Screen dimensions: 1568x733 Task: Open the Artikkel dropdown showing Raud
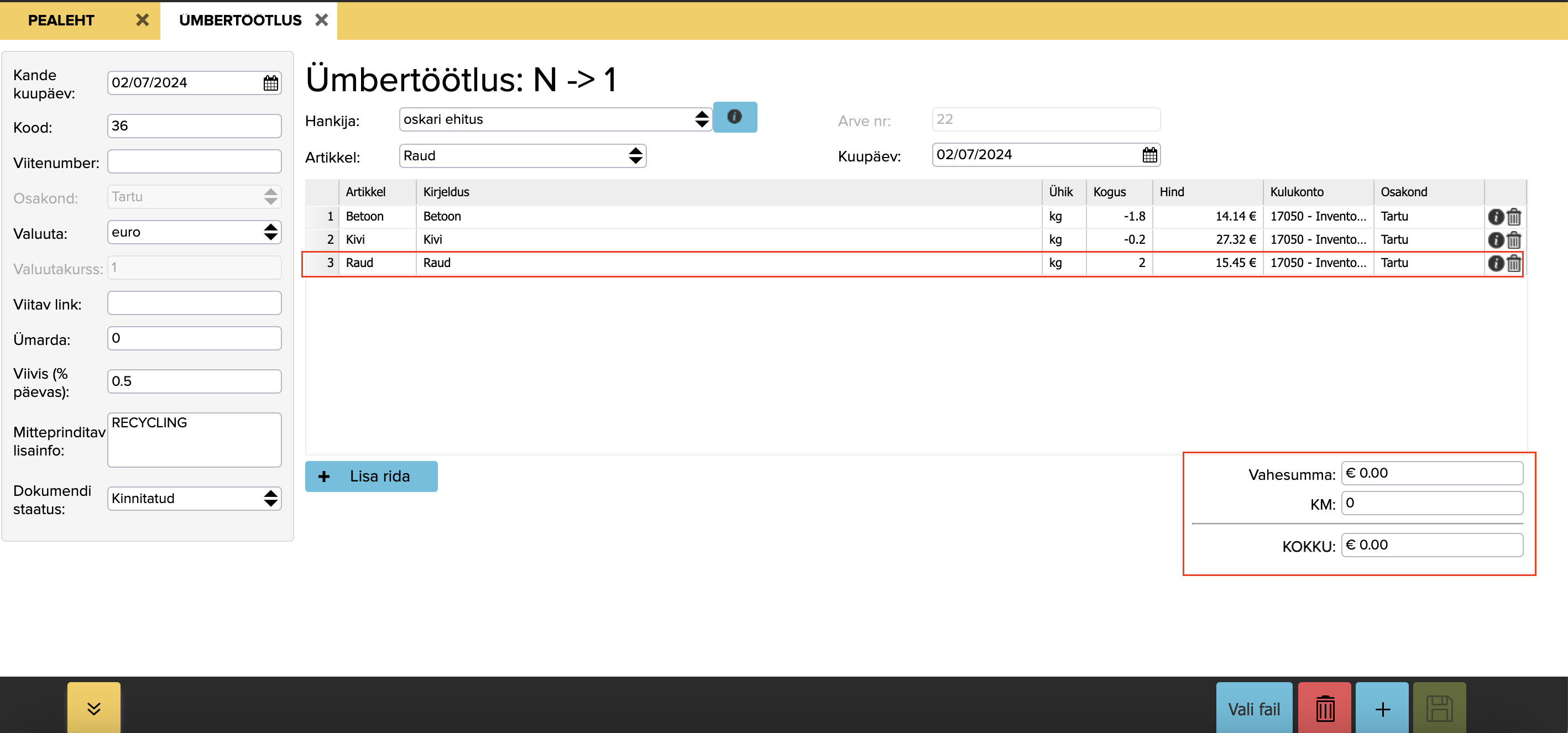tap(522, 156)
